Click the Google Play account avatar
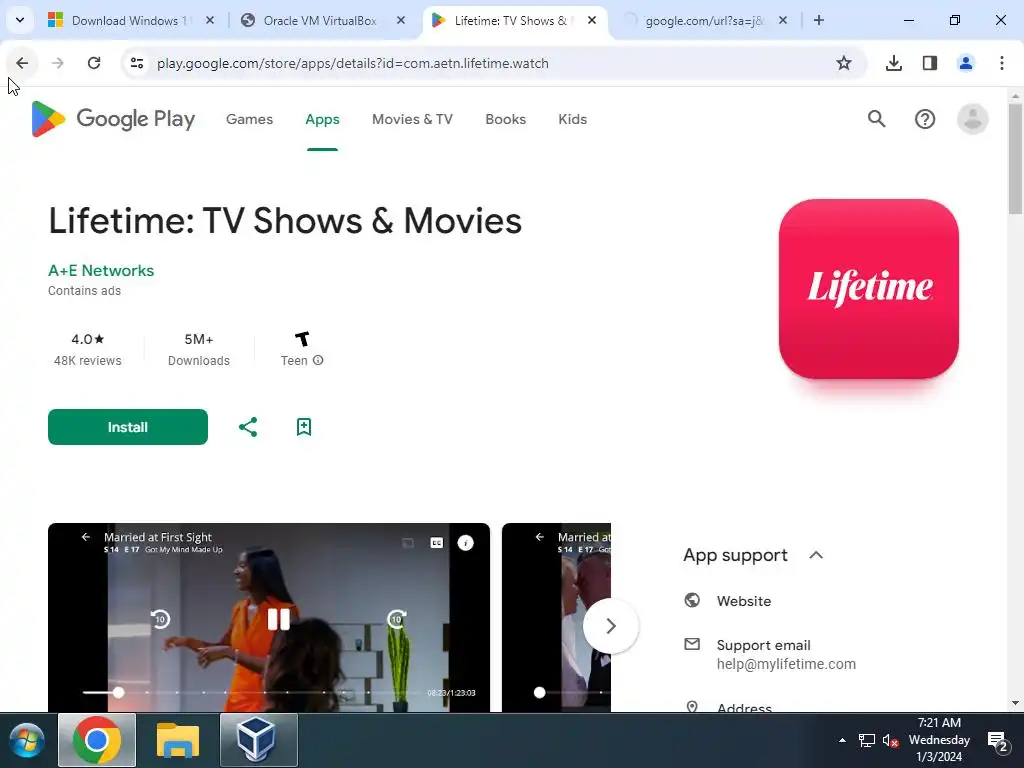The width and height of the screenshot is (1024, 768). [x=972, y=119]
